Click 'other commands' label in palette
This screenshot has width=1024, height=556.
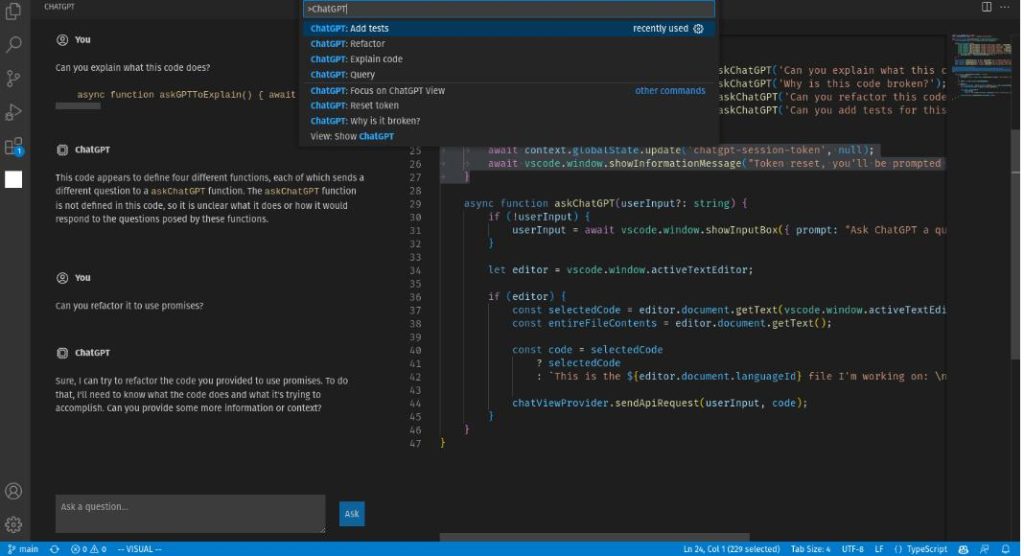pos(670,91)
